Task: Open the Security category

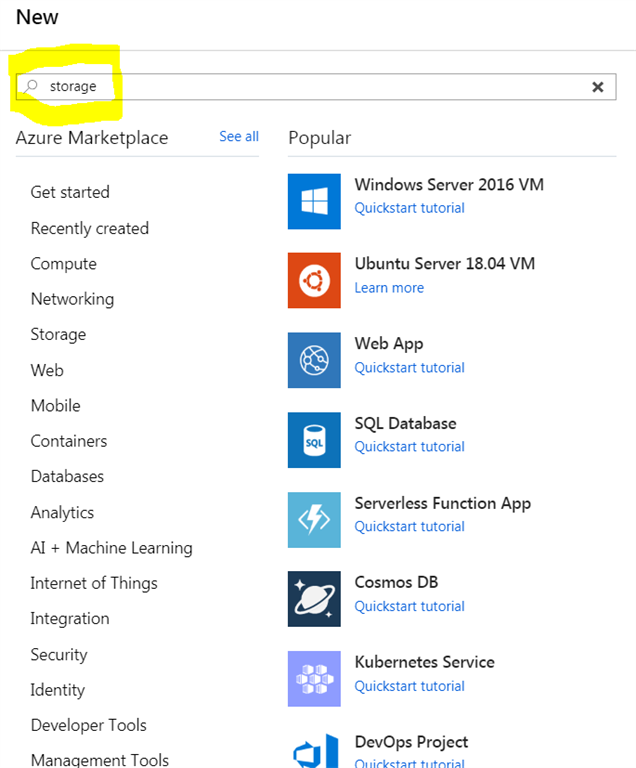Action: pyautogui.click(x=59, y=654)
